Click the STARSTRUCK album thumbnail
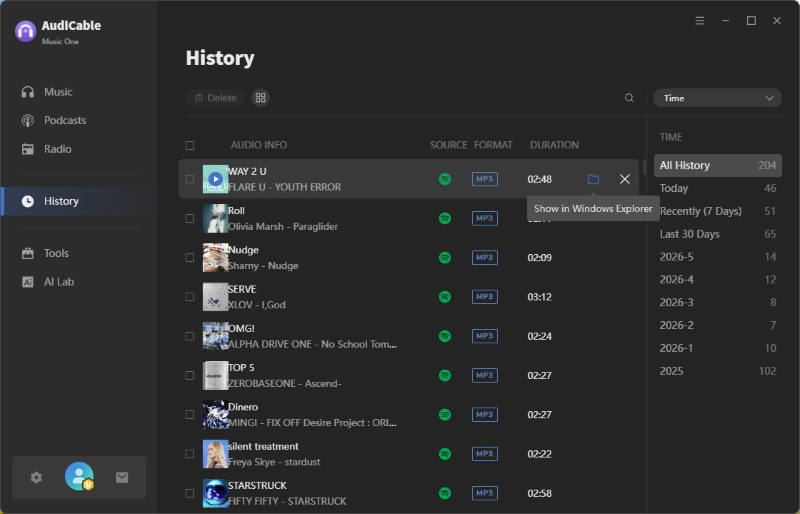 pyautogui.click(x=215, y=494)
